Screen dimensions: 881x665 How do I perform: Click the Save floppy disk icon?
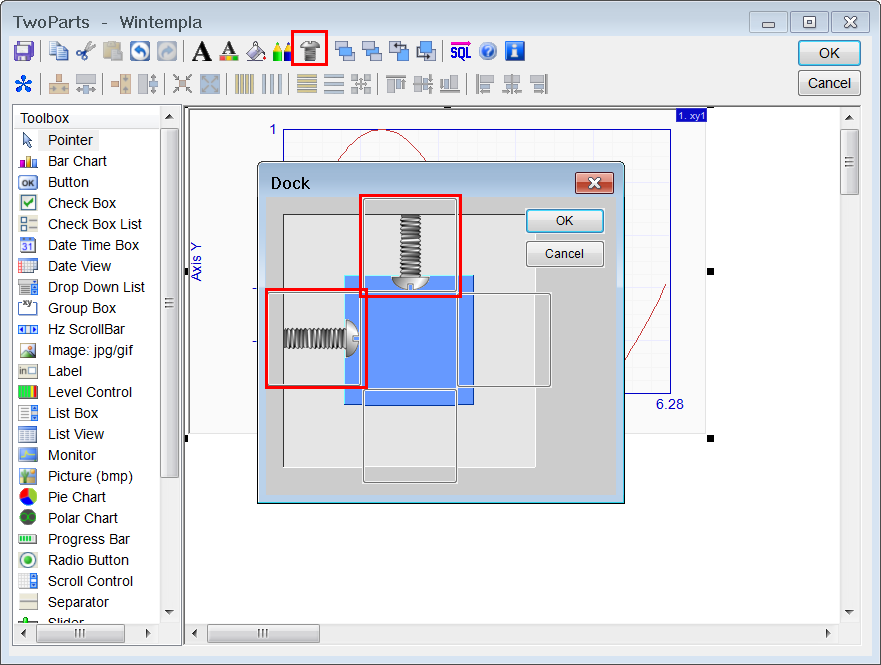tap(24, 51)
